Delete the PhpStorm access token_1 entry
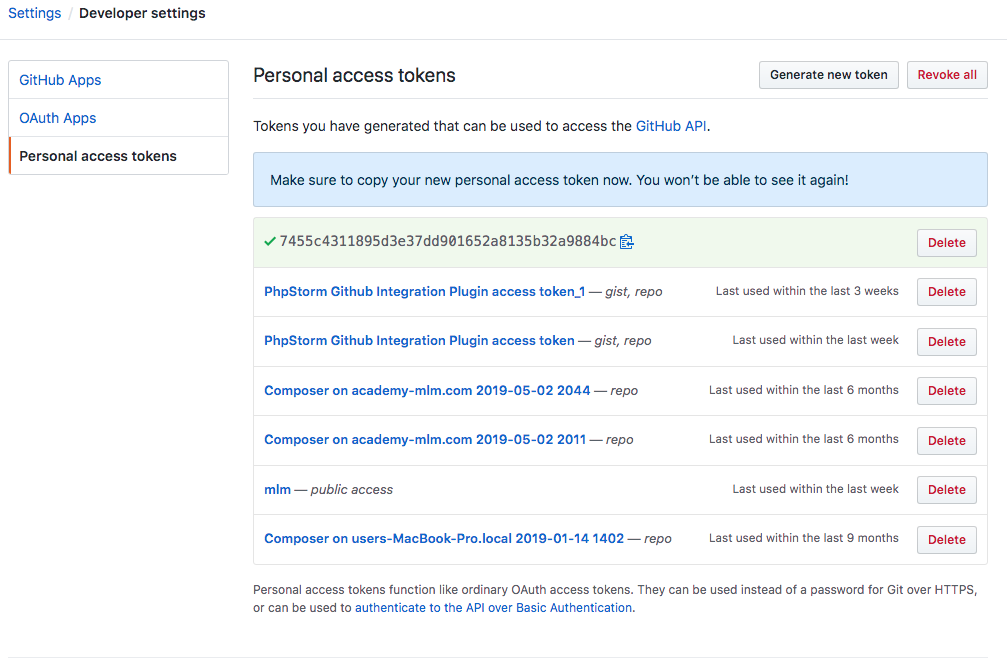Image resolution: width=1007 pixels, height=659 pixels. 945,291
